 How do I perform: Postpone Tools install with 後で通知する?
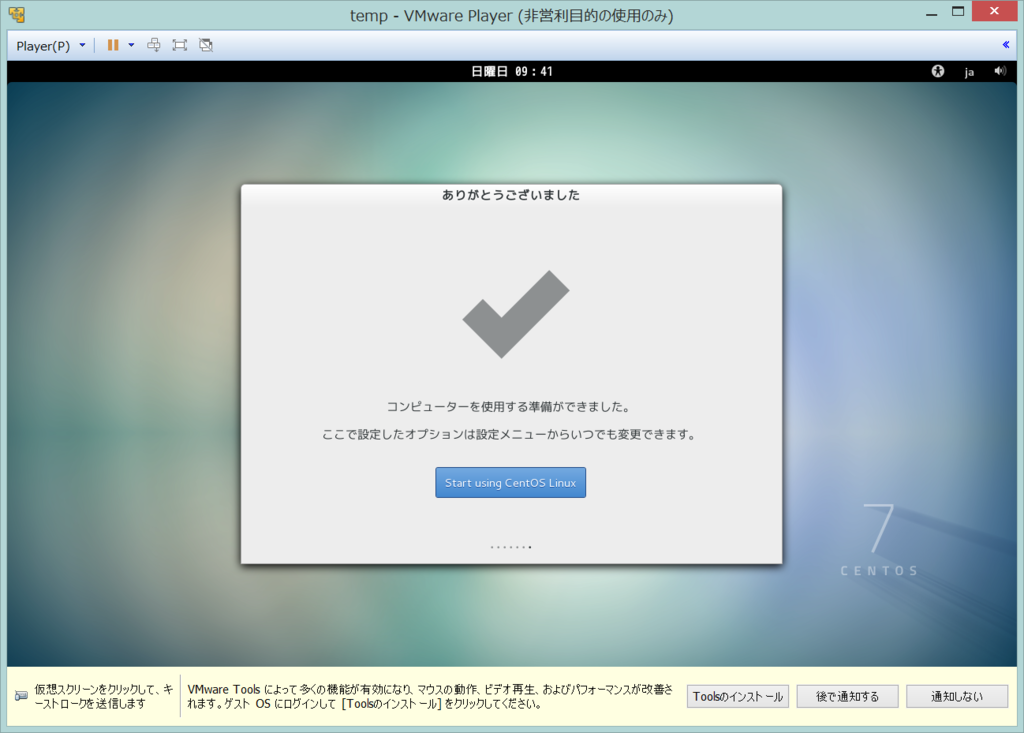point(847,696)
